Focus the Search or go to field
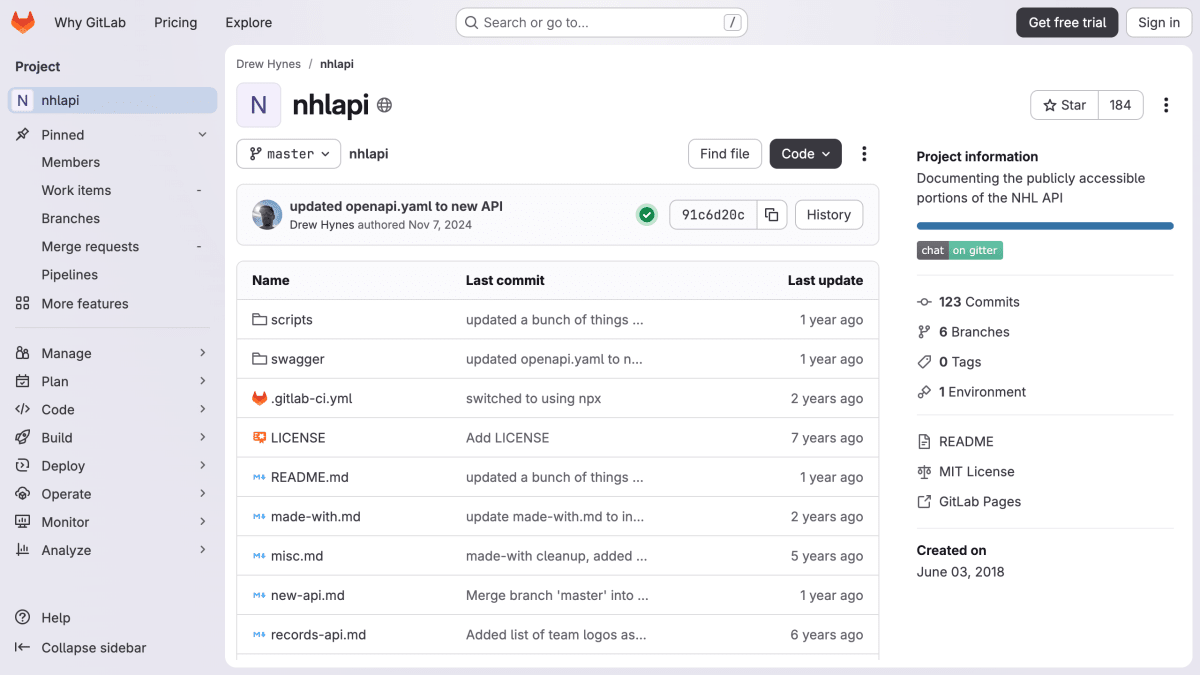The image size is (1200, 675). (x=602, y=22)
